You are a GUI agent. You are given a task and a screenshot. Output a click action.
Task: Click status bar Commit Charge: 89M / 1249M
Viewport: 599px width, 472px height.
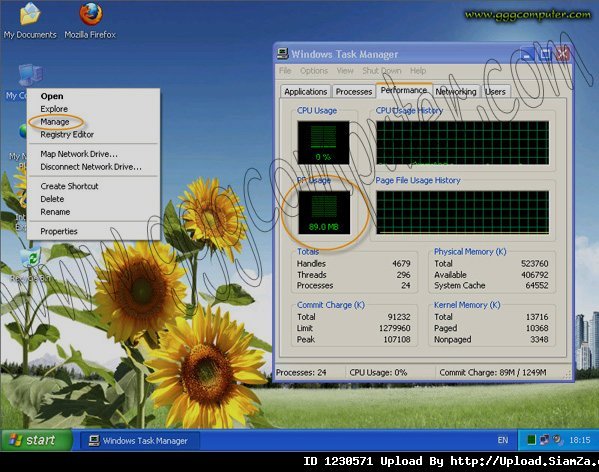493,372
